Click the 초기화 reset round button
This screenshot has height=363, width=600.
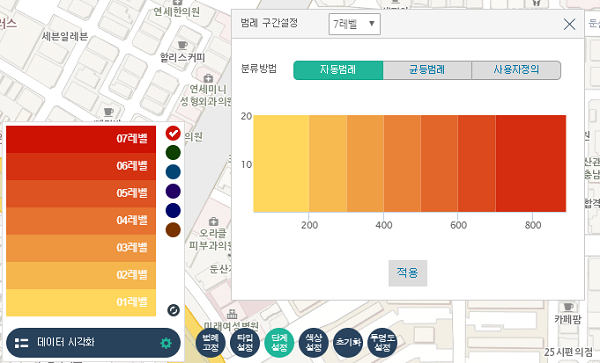[348, 342]
